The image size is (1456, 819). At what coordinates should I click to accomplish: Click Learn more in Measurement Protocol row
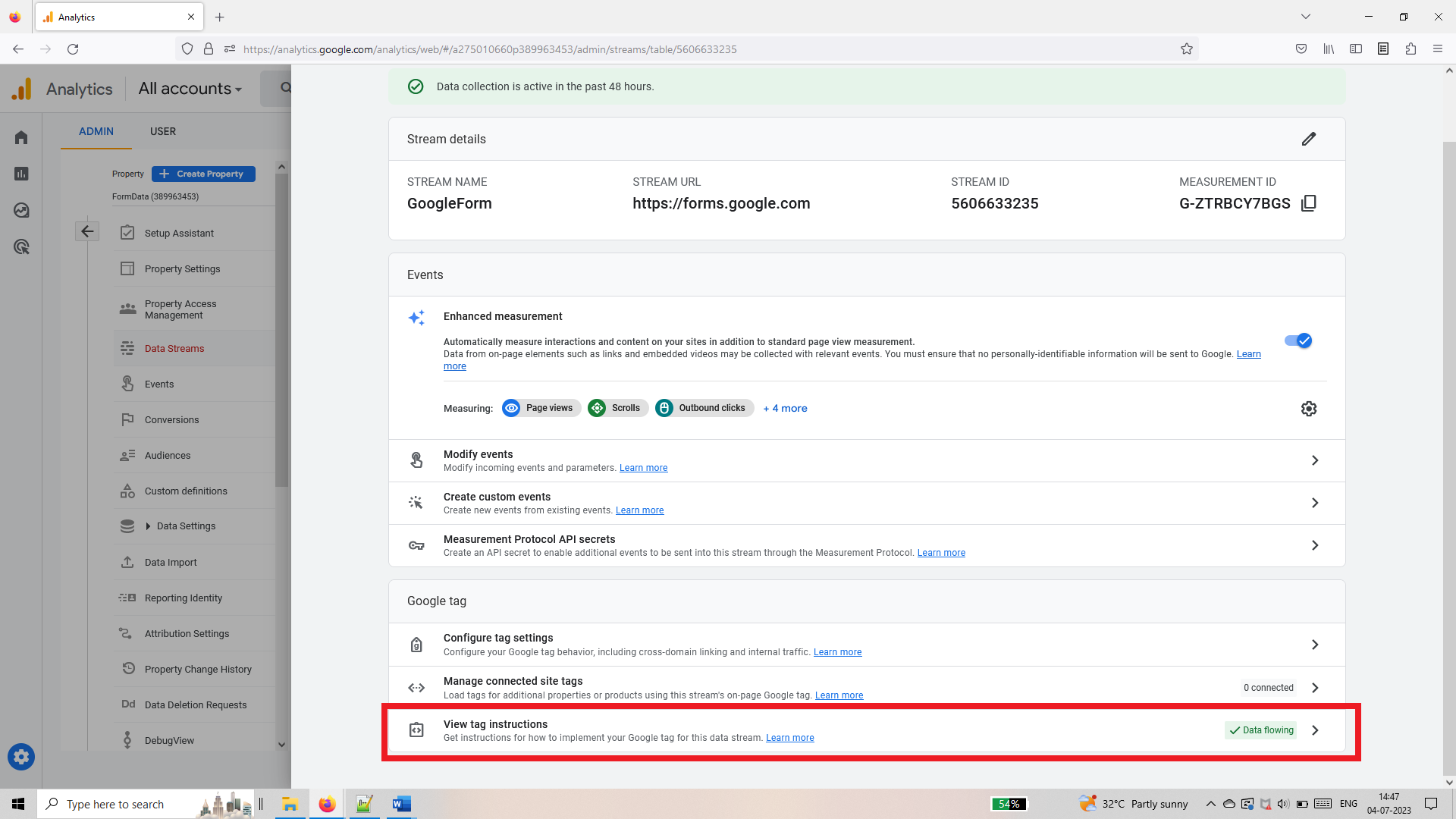[x=941, y=553]
